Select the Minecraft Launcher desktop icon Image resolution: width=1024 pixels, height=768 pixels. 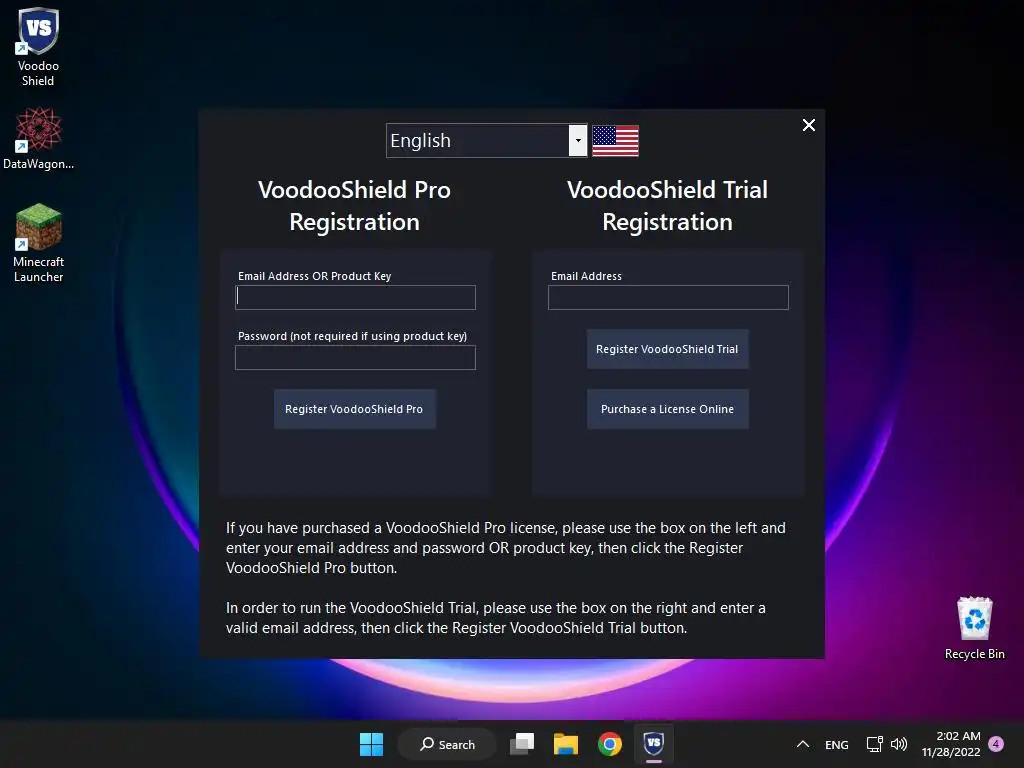pyautogui.click(x=39, y=243)
